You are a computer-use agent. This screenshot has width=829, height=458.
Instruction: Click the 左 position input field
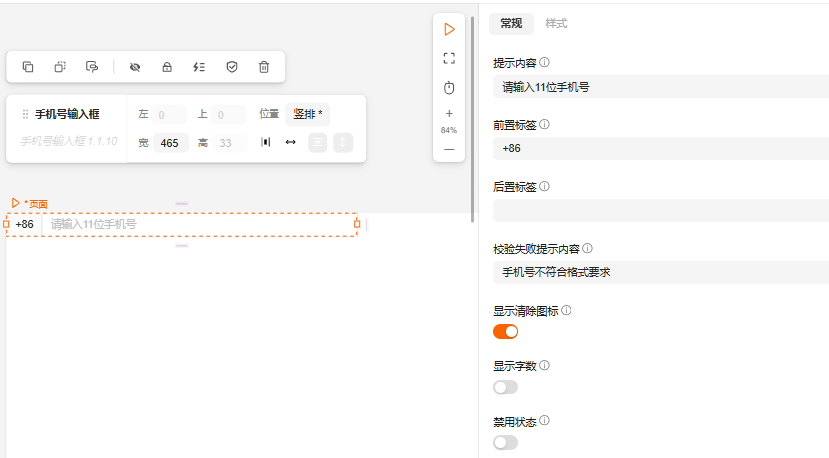click(x=169, y=115)
